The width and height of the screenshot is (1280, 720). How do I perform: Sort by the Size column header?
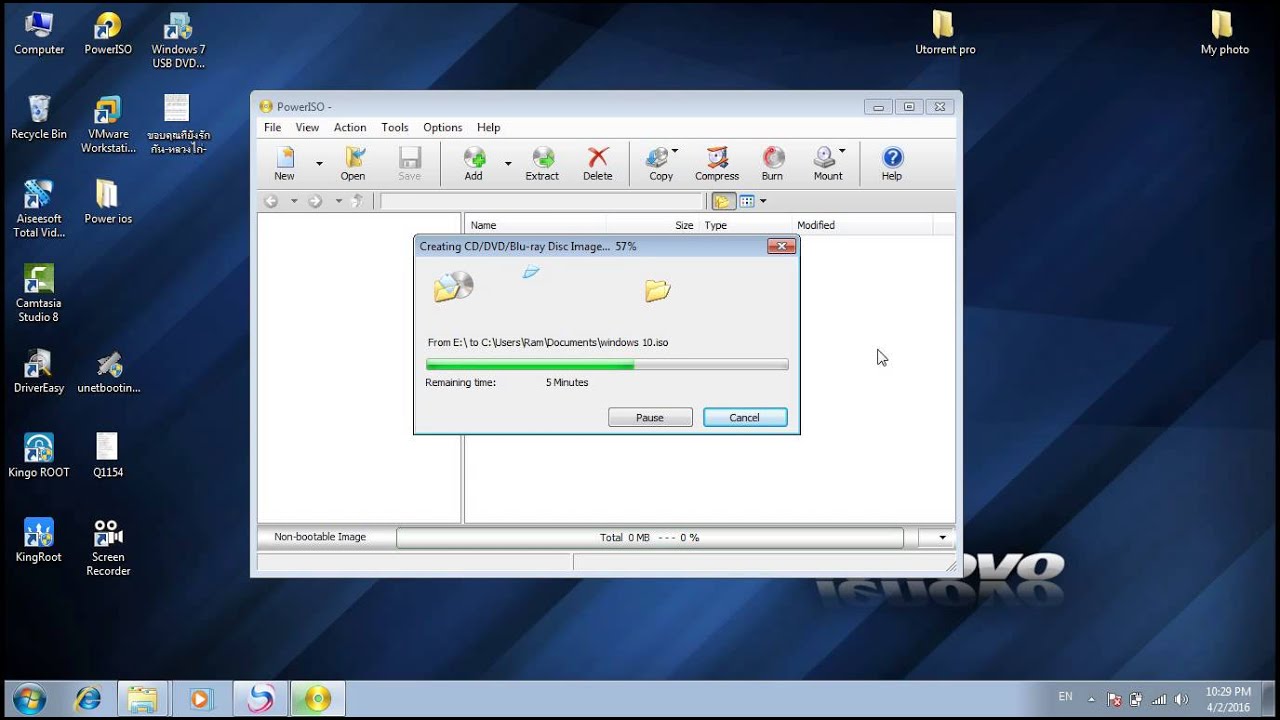(x=652, y=225)
